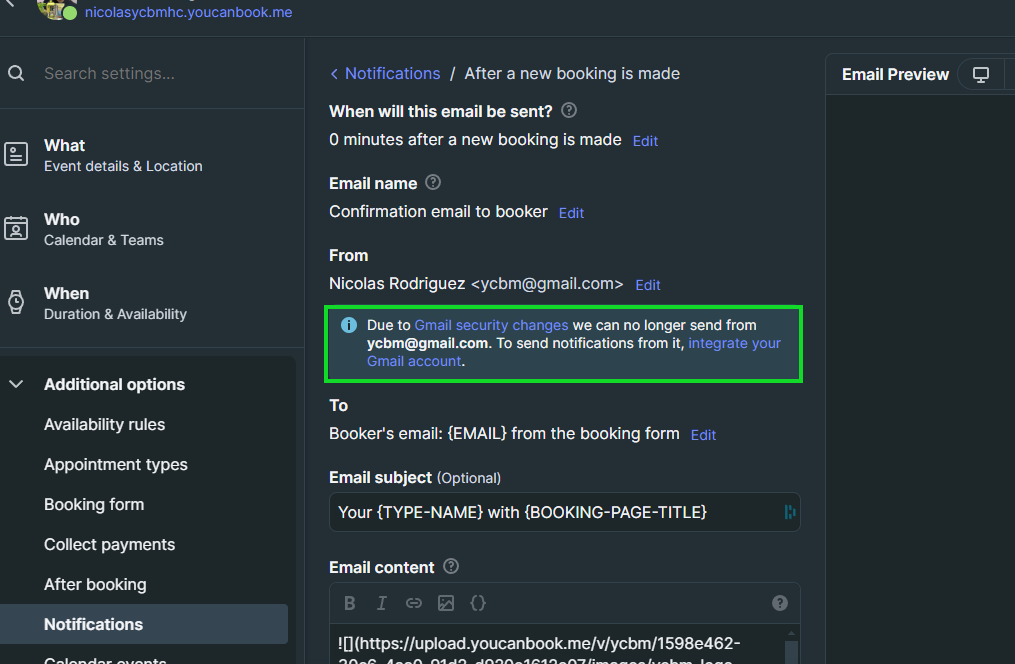Open the 'integrate your Gmail account' link
The width and height of the screenshot is (1015, 664).
pyautogui.click(x=734, y=343)
